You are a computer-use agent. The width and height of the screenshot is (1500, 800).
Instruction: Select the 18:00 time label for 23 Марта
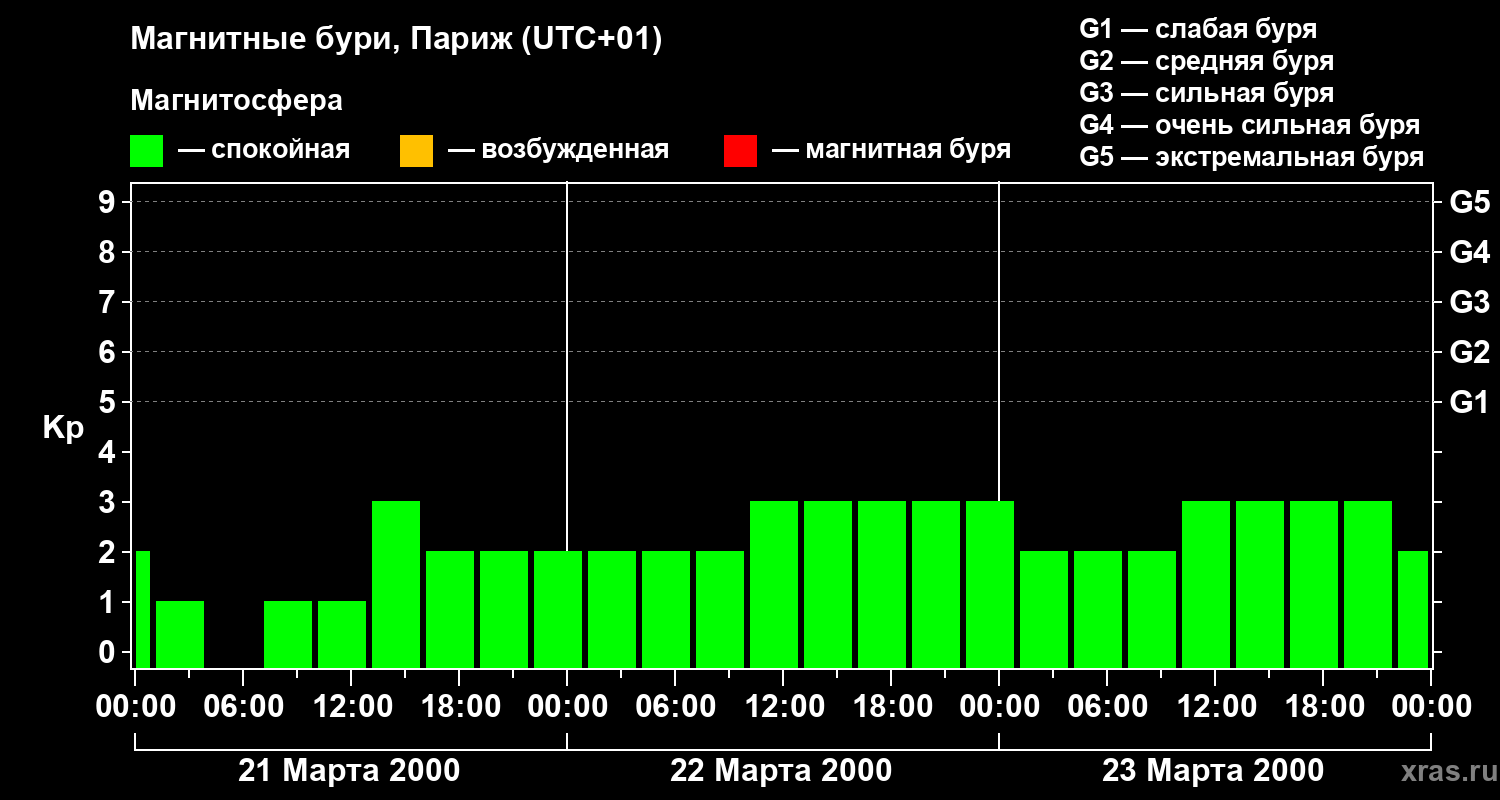point(1323,707)
